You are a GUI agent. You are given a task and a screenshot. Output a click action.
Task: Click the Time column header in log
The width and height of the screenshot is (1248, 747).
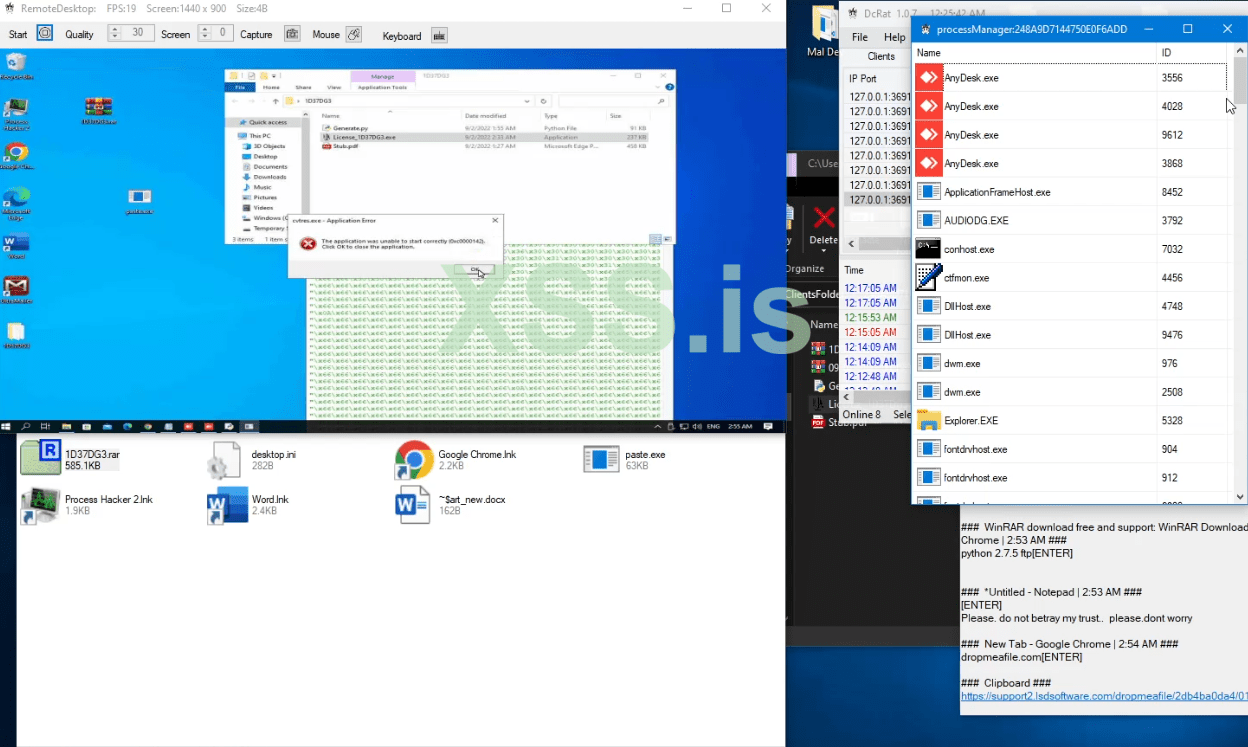point(854,270)
